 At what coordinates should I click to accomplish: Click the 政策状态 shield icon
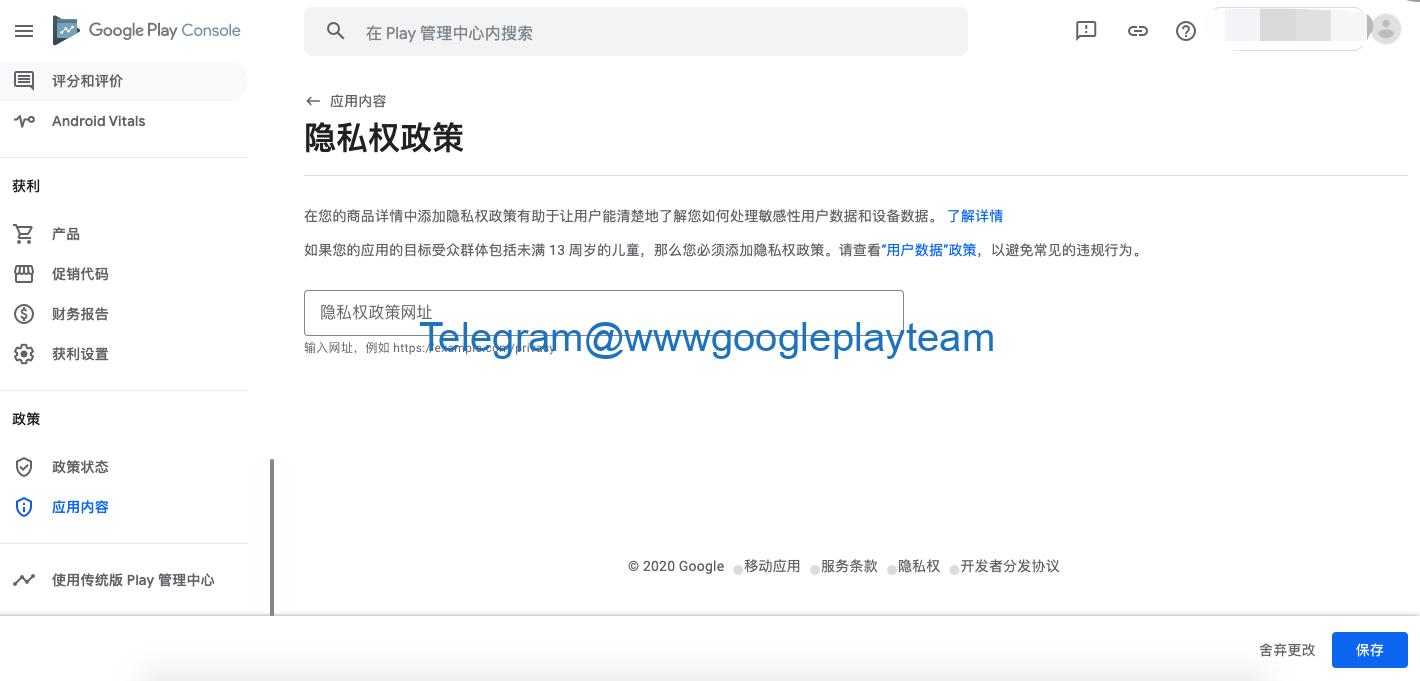(x=24, y=467)
